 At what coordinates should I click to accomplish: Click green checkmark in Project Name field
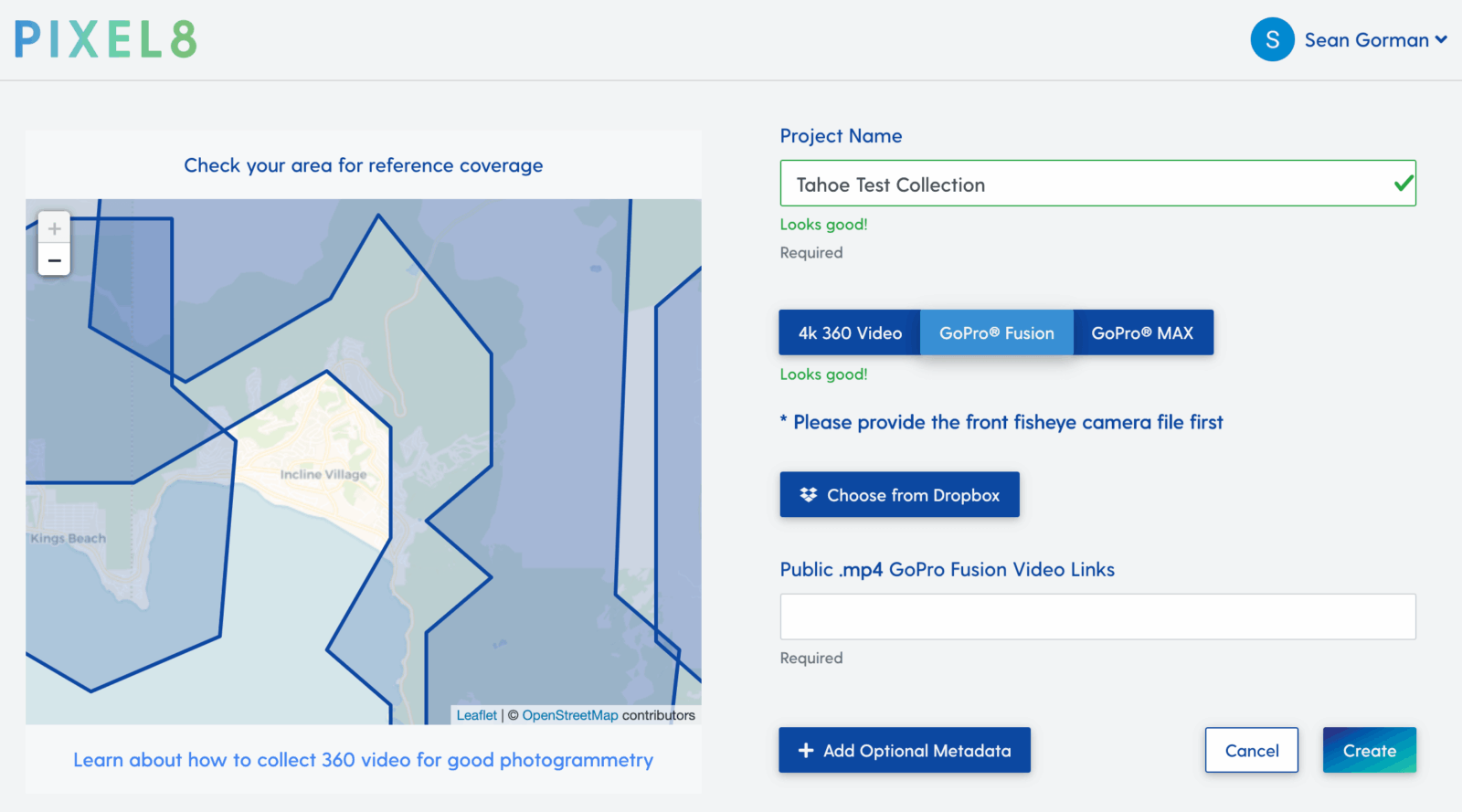click(1404, 184)
